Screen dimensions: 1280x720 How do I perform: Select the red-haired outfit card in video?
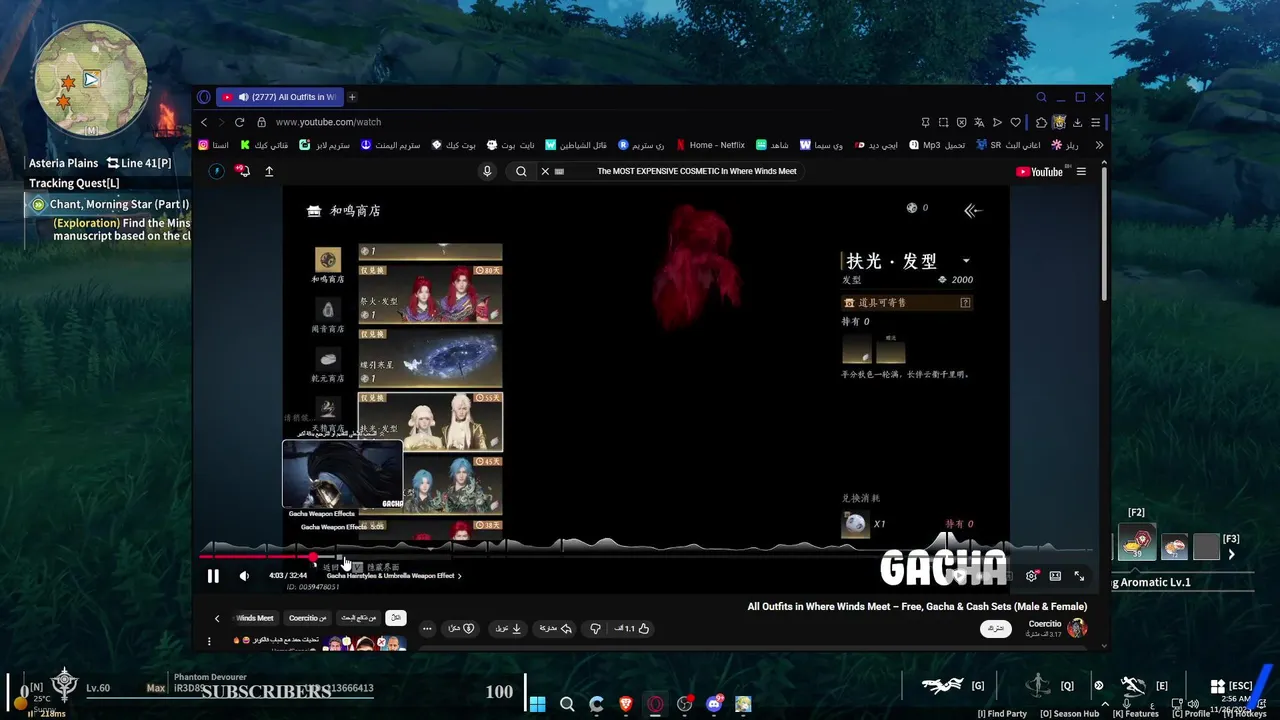click(431, 293)
